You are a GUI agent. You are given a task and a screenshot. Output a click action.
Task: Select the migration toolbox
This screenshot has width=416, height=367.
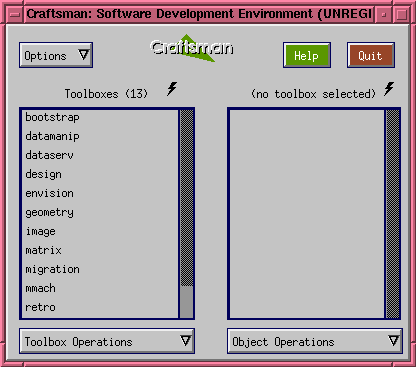100,269
